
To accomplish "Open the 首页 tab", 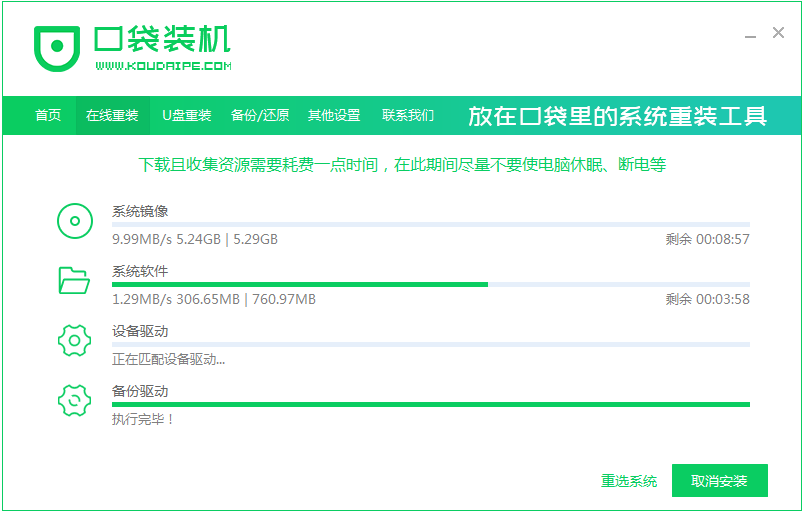I will 48,116.
